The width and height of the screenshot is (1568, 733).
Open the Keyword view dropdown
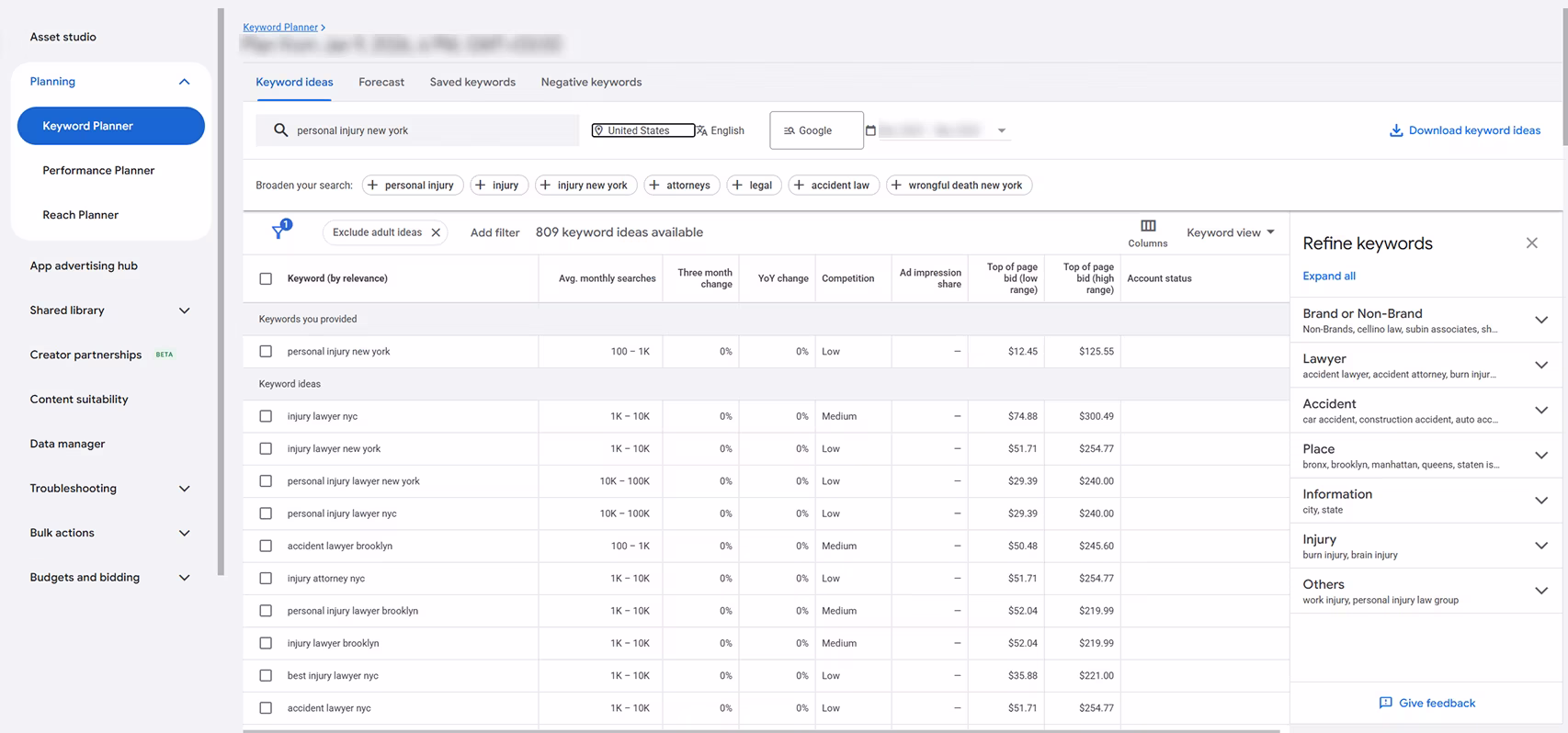[x=1230, y=232]
